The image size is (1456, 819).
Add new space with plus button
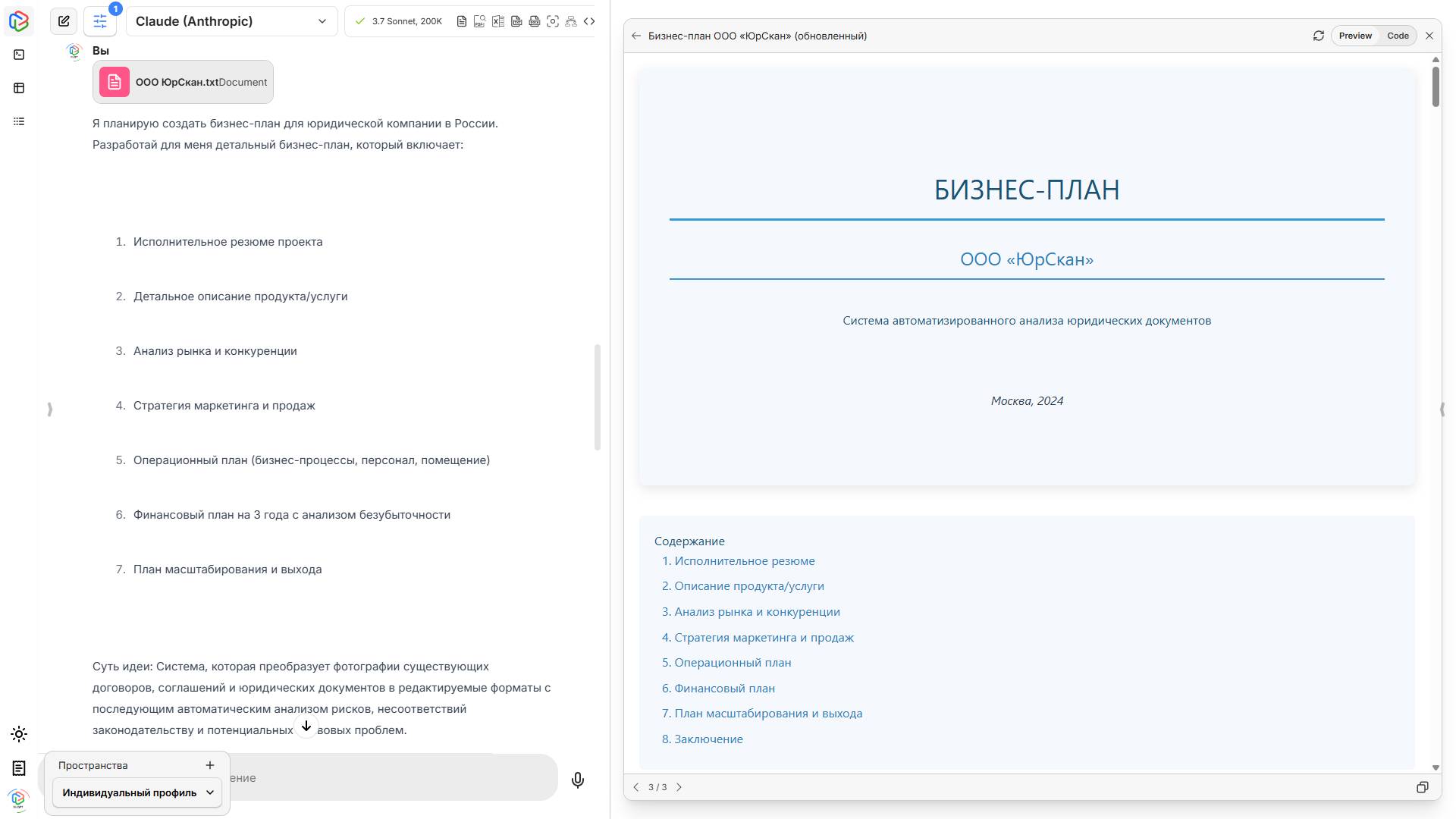(x=210, y=765)
